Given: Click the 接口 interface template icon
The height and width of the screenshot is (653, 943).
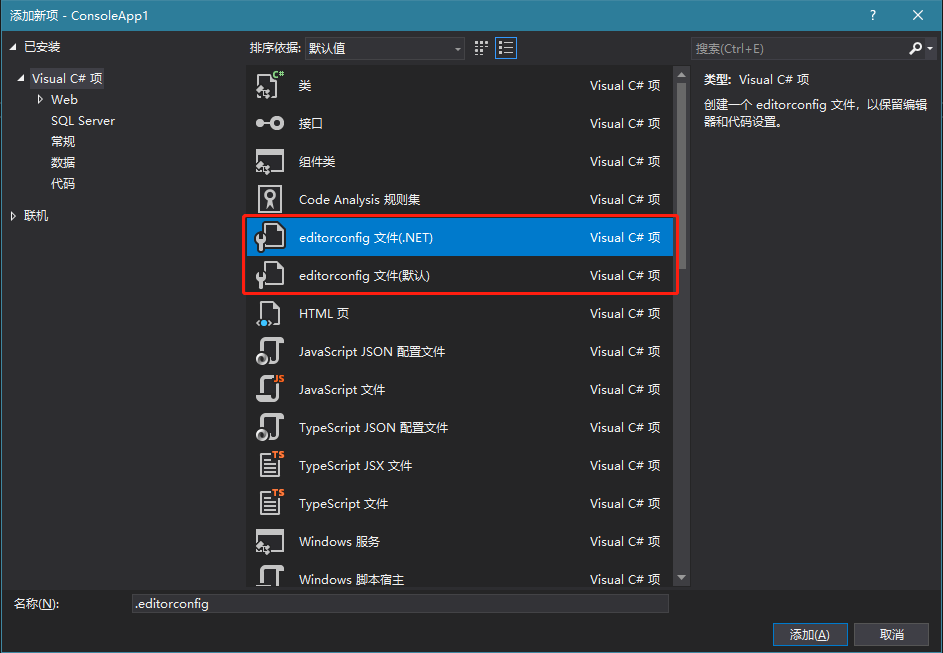Looking at the screenshot, I should click(270, 123).
